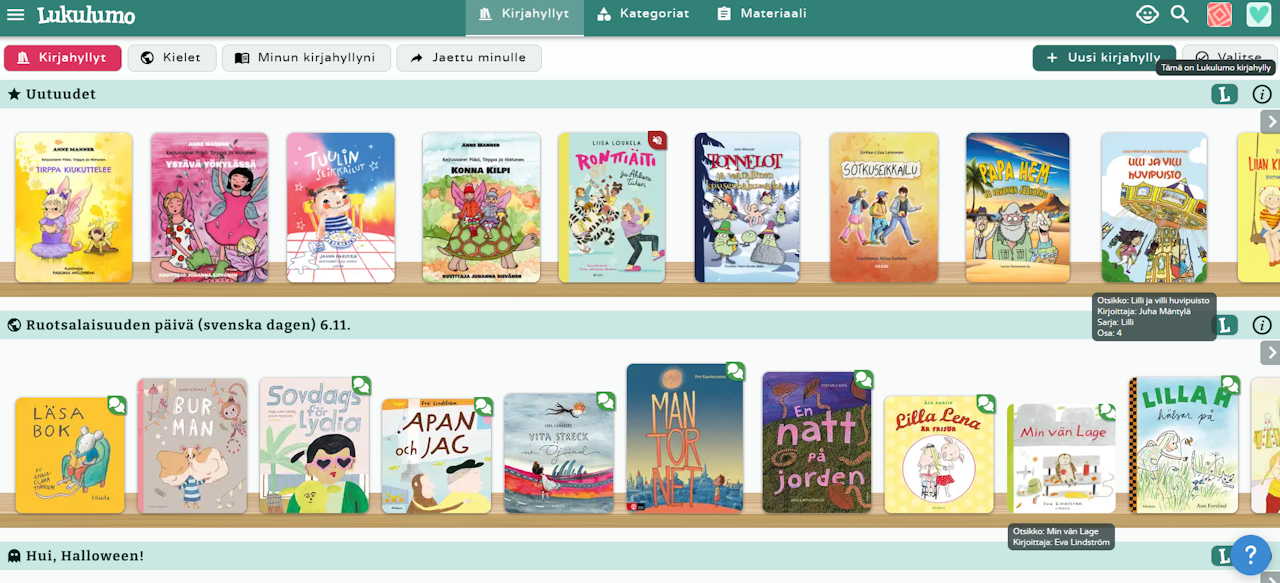Click the search magnifier icon
1280x583 pixels.
tap(1180, 14)
